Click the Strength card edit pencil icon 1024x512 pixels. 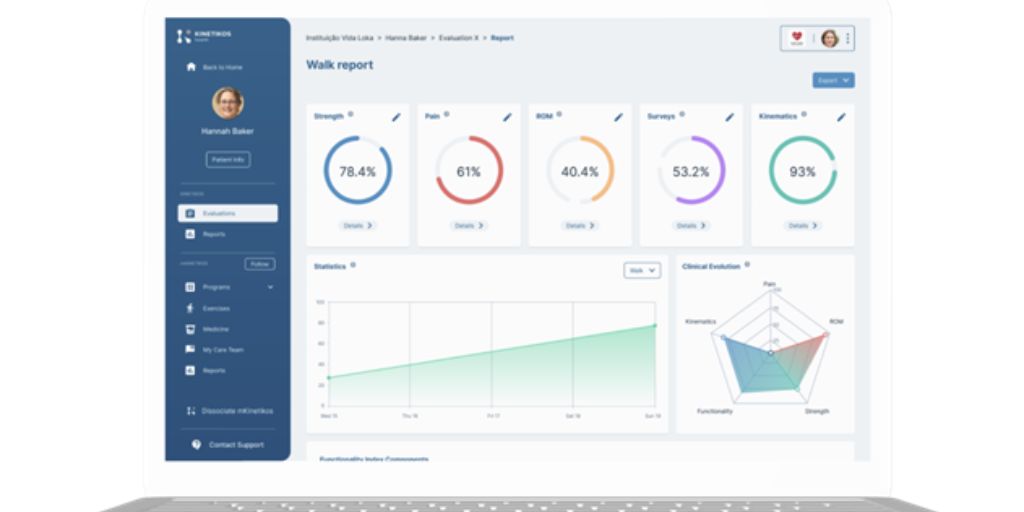pos(396,117)
